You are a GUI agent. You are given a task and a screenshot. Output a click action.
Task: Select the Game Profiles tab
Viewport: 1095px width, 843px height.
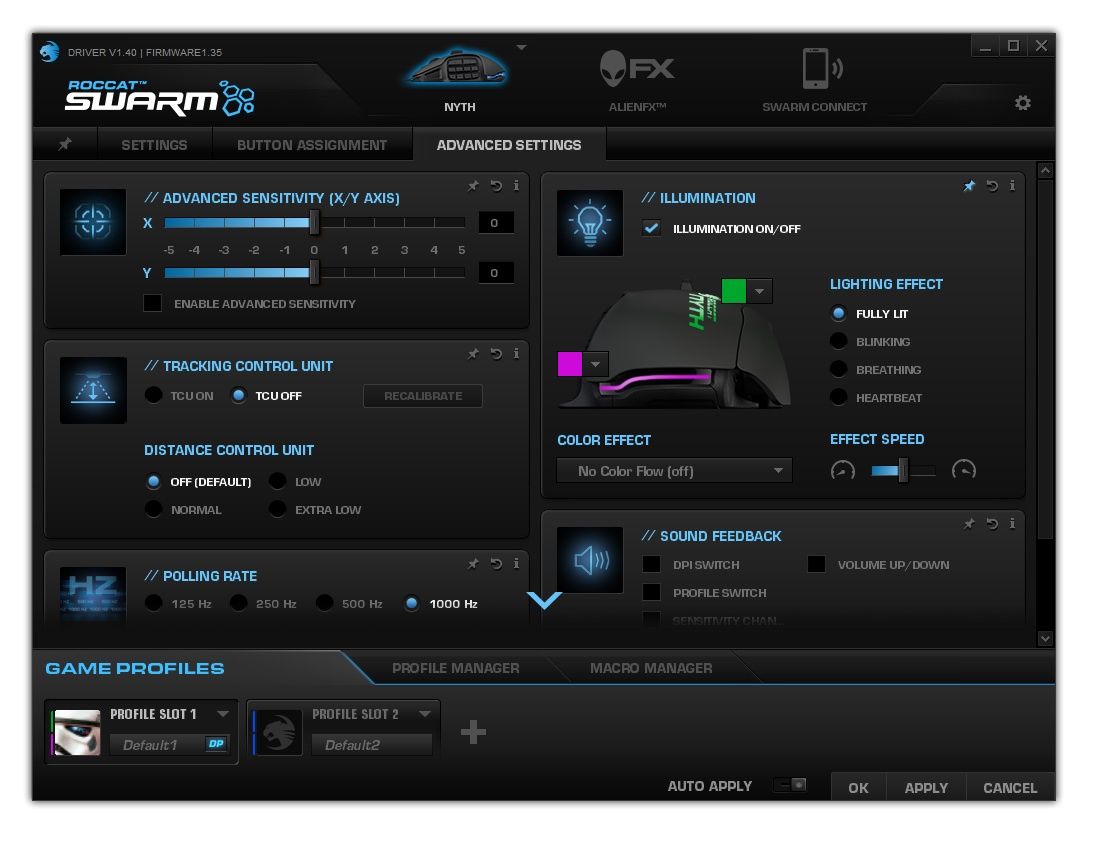click(x=135, y=668)
